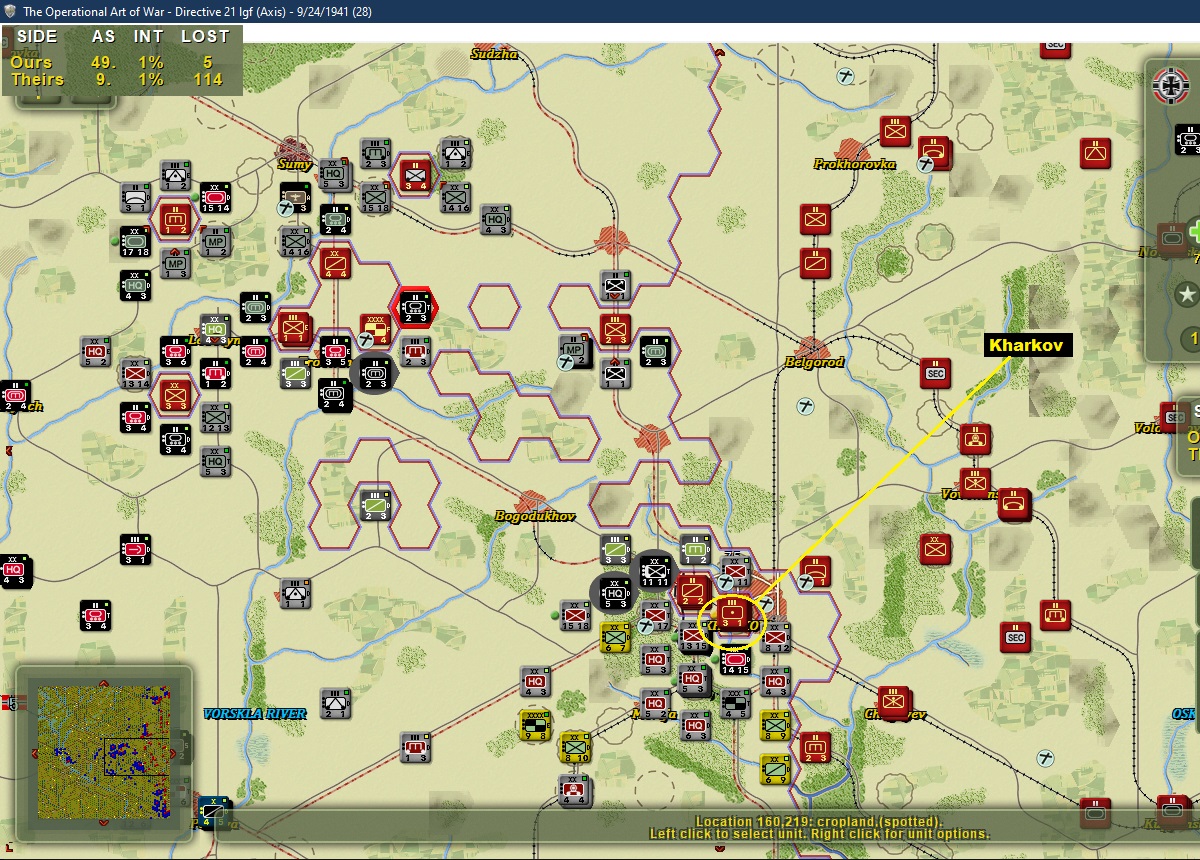1200x860 pixels.
Task: Select yellow XXXX 9-8 army unit
Action: point(534,725)
